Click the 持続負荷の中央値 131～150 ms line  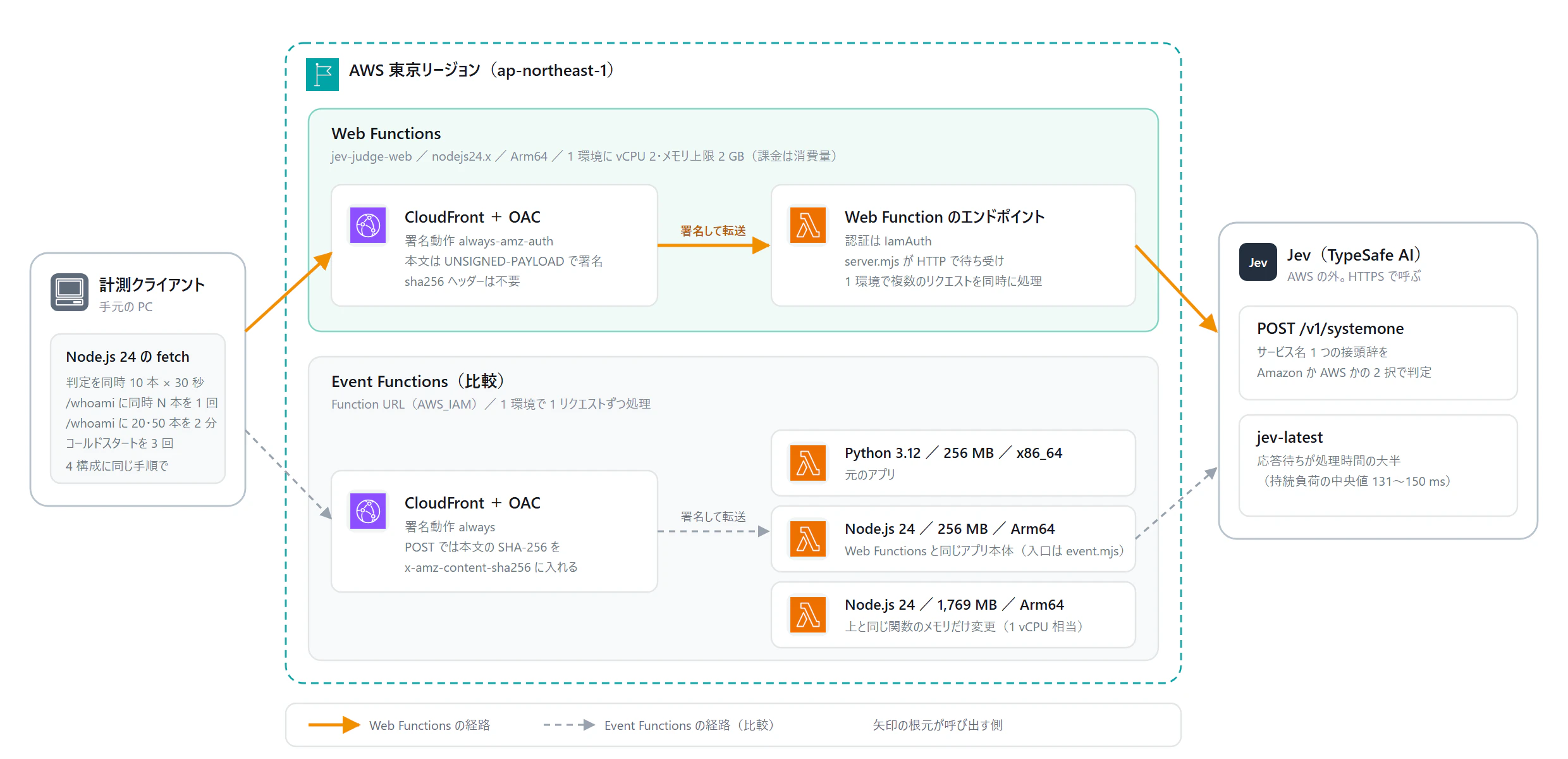tap(1357, 481)
